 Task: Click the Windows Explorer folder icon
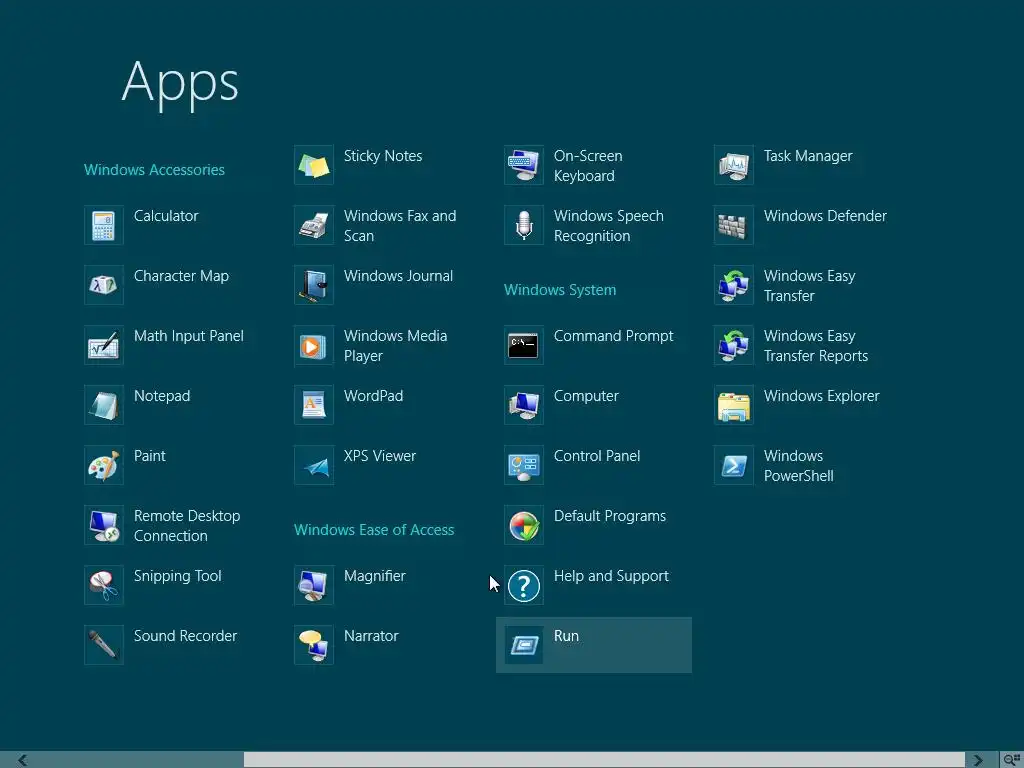click(x=734, y=406)
